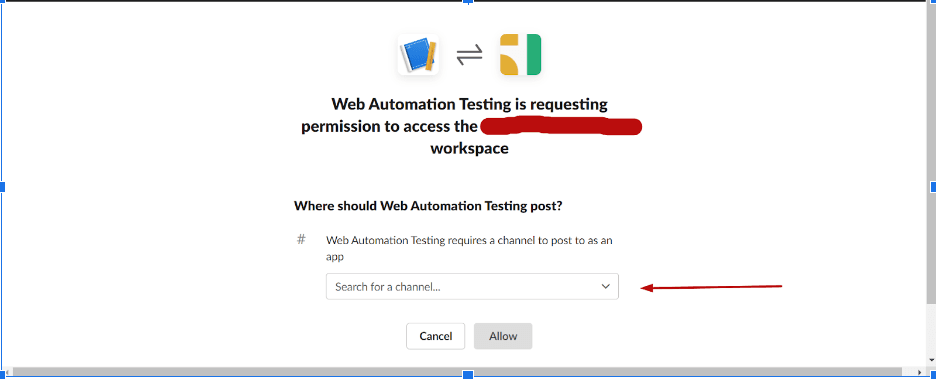Image resolution: width=936 pixels, height=379 pixels.
Task: Expand the channel list with the chevron arrow
Action: 606,286
